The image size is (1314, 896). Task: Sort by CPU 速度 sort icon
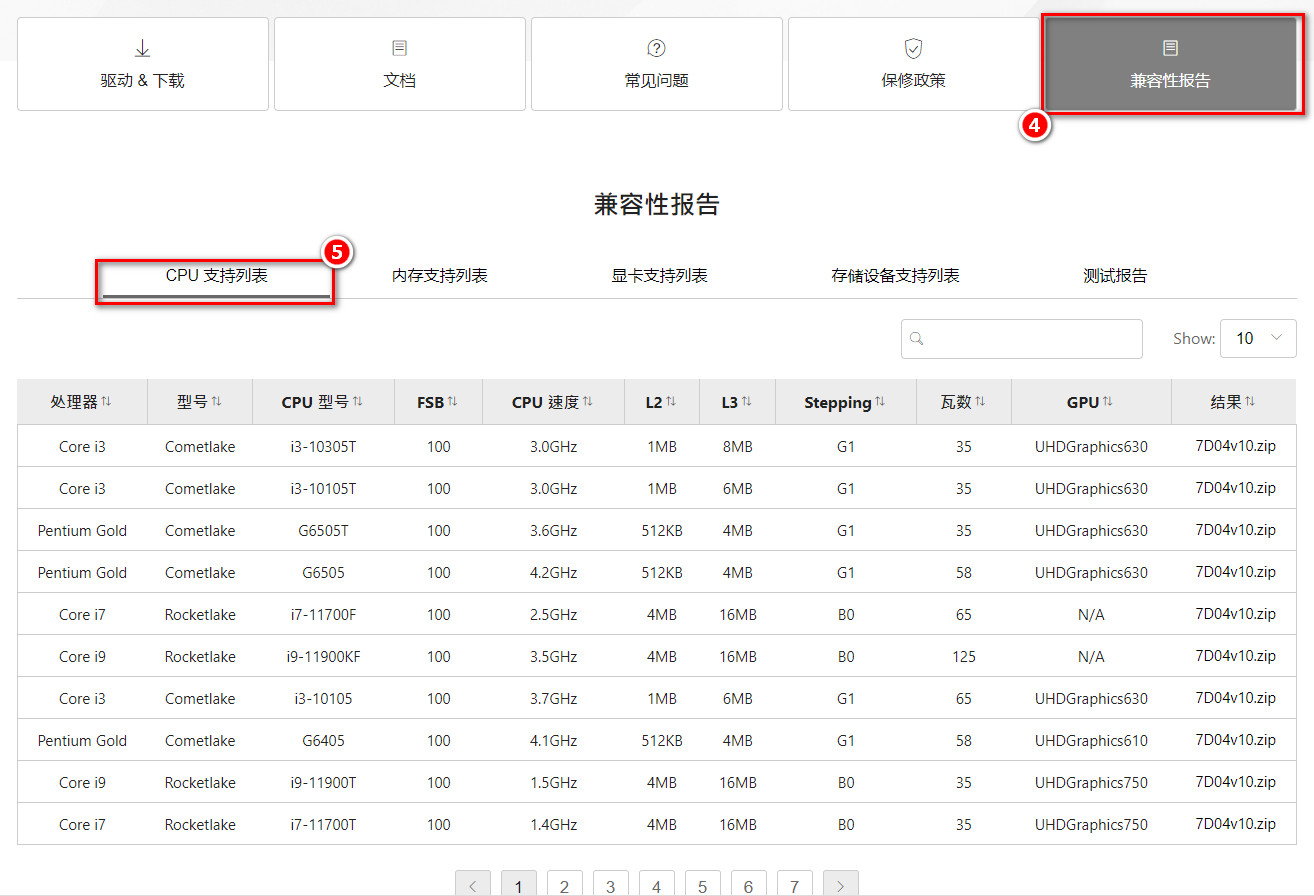(x=588, y=401)
